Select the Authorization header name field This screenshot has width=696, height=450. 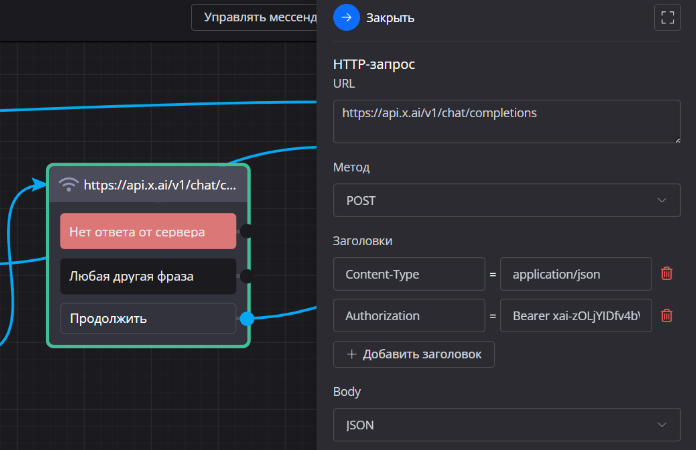[409, 316]
